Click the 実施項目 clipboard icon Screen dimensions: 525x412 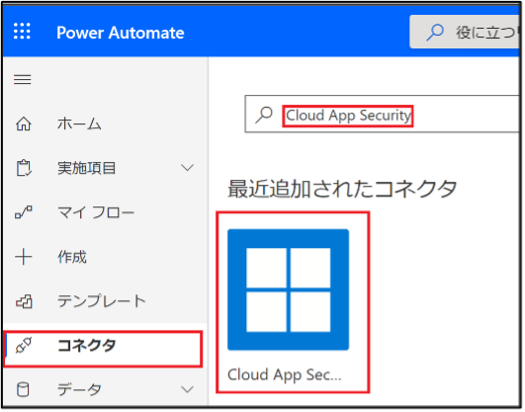(x=24, y=168)
